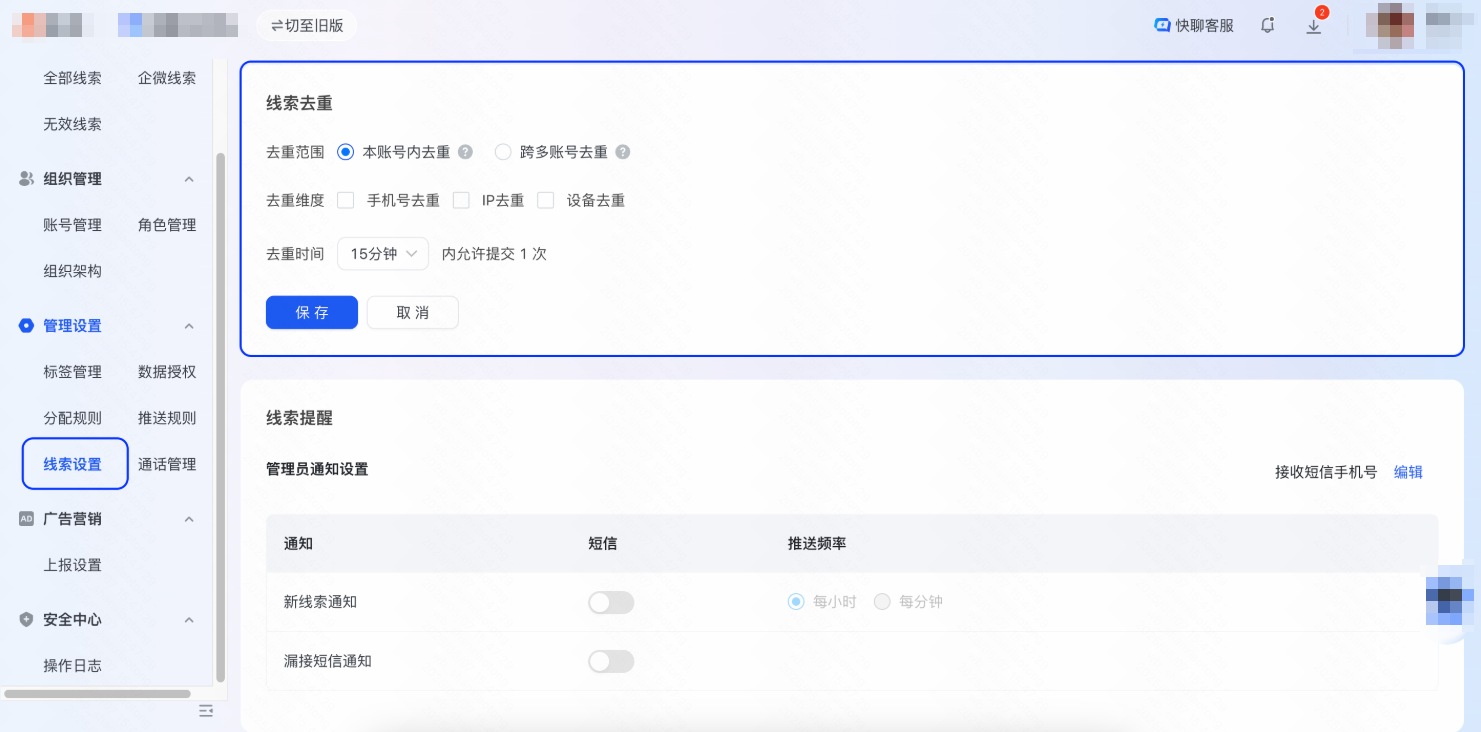Open 操作日志 from the sidebar menu
The height and width of the screenshot is (732, 1481).
pos(73,665)
